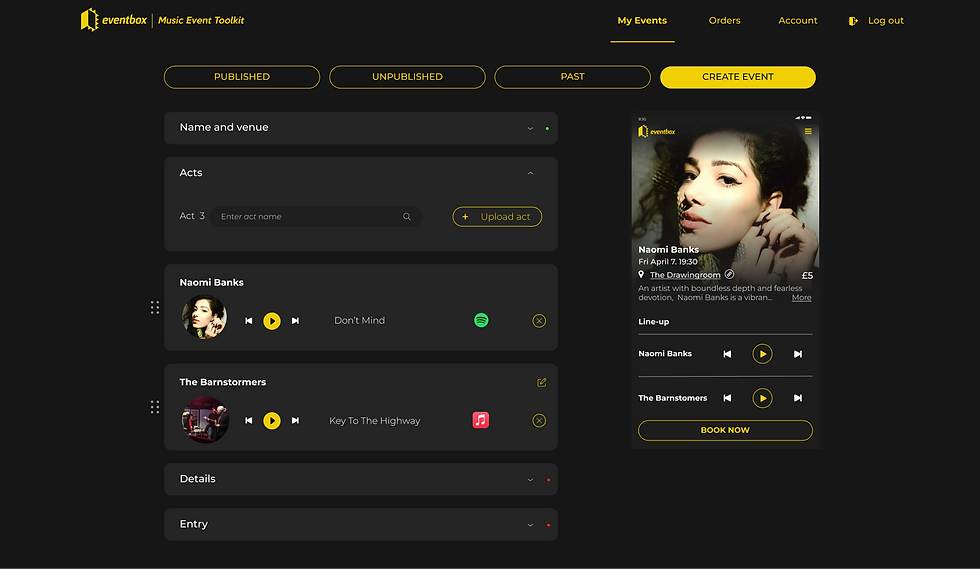Click the Naomi Banks act card heading

[x=211, y=283]
